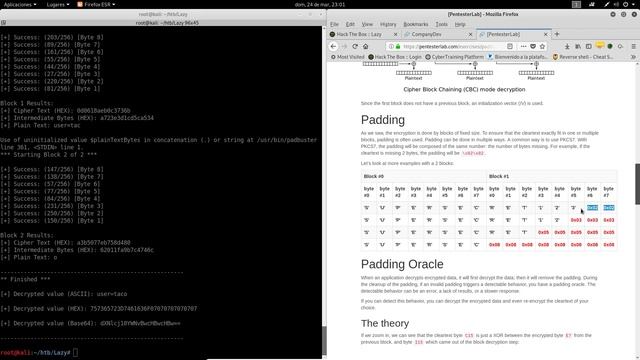This screenshot has height=360, width=640.
Task: Show more bookmarks toolbar items
Action: (x=633, y=57)
